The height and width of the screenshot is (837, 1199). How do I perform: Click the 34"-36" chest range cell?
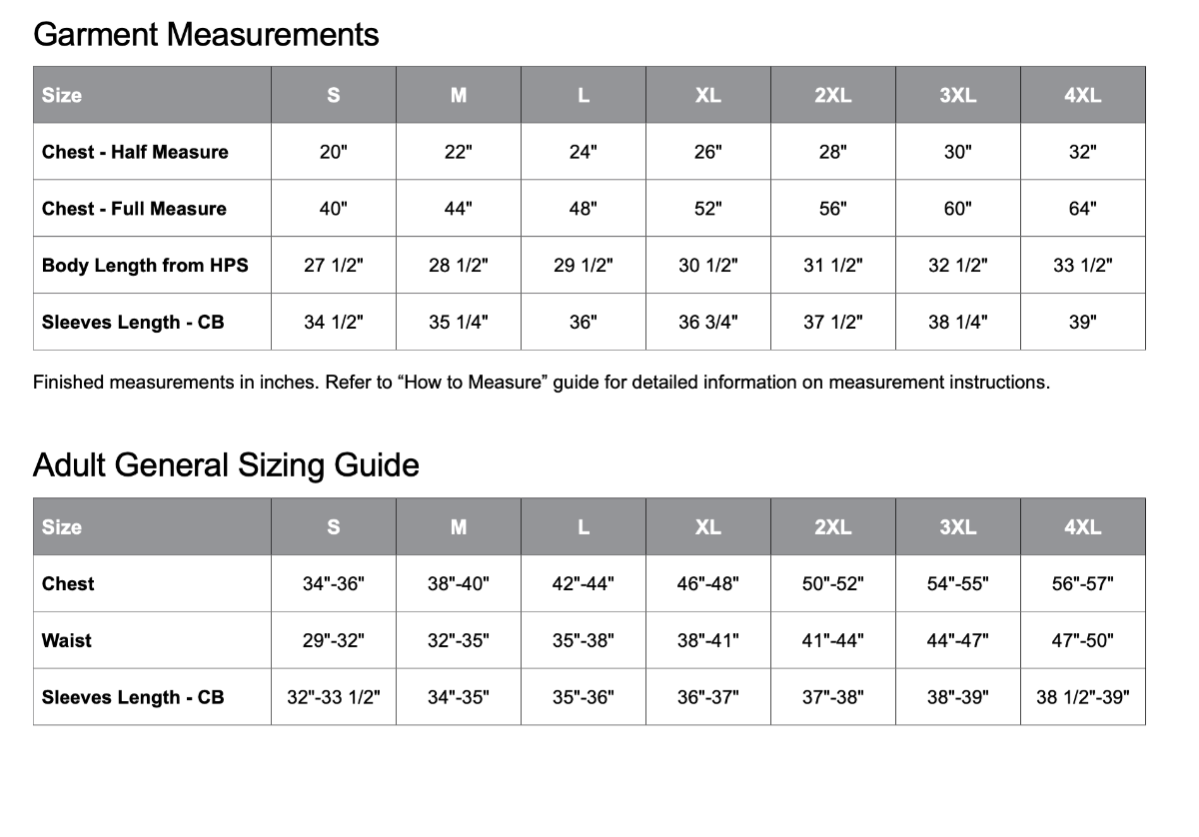[333, 584]
